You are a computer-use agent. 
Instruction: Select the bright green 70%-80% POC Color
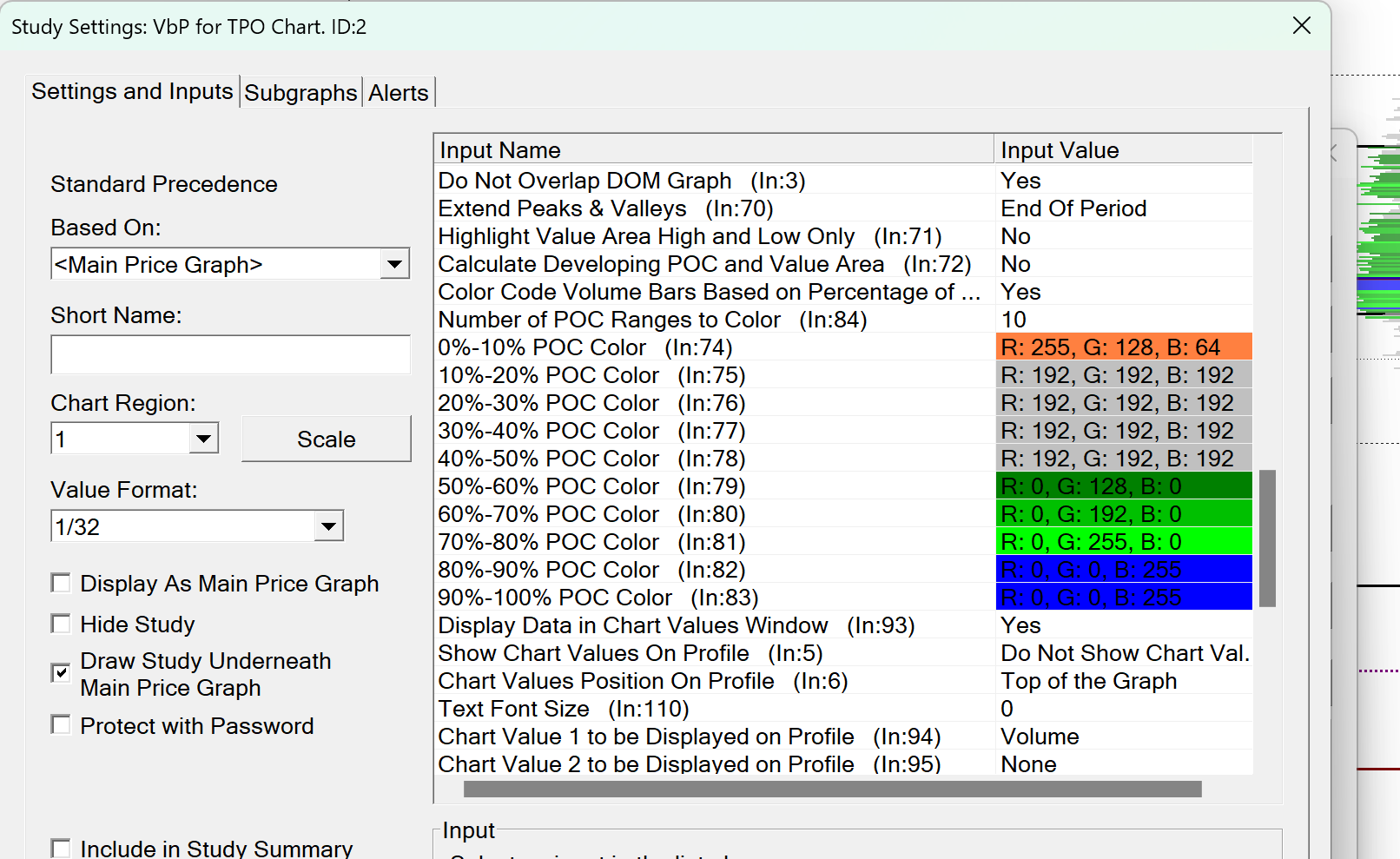[x=1123, y=542]
